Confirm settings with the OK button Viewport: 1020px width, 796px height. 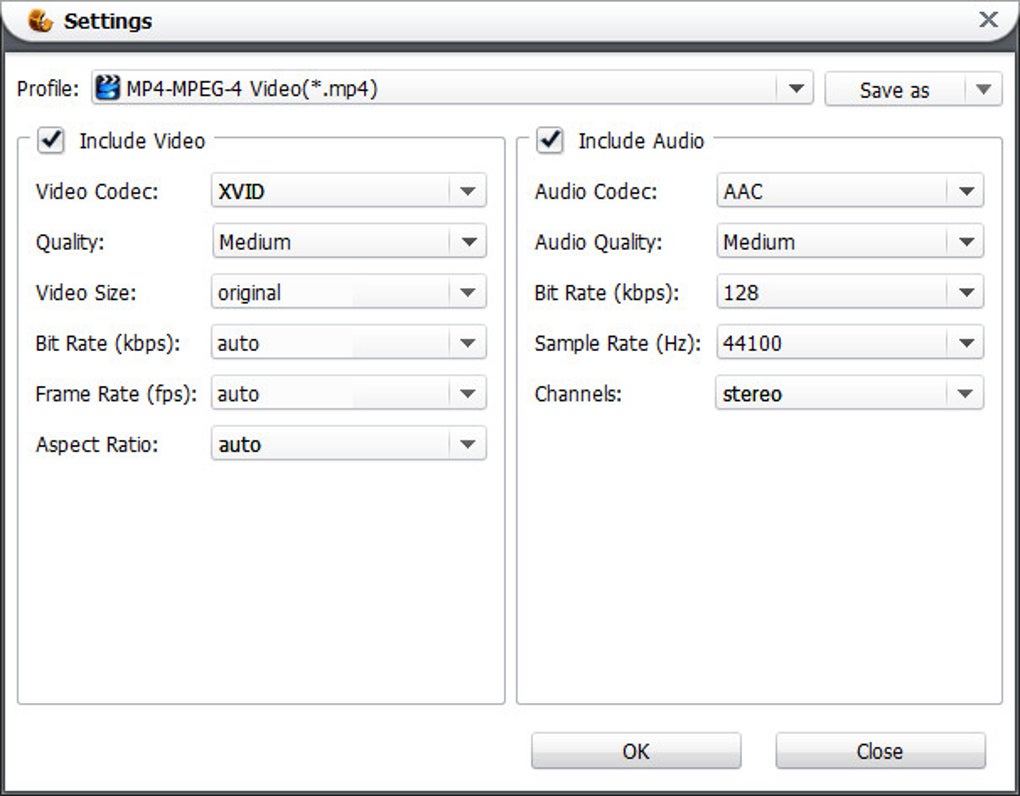click(636, 751)
